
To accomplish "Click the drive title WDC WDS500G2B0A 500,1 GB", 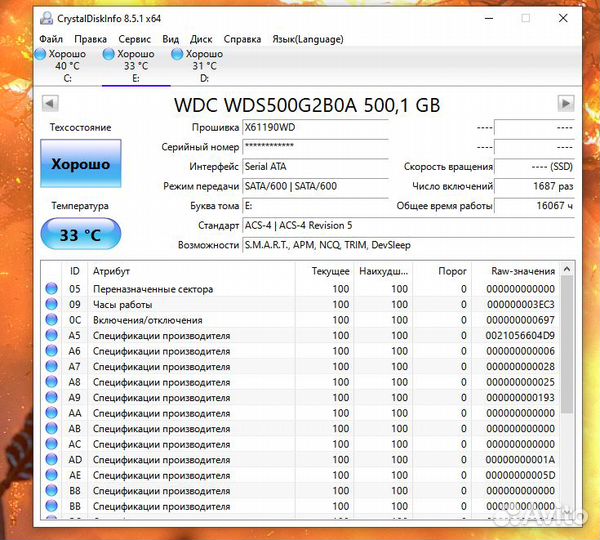I will (x=307, y=104).
